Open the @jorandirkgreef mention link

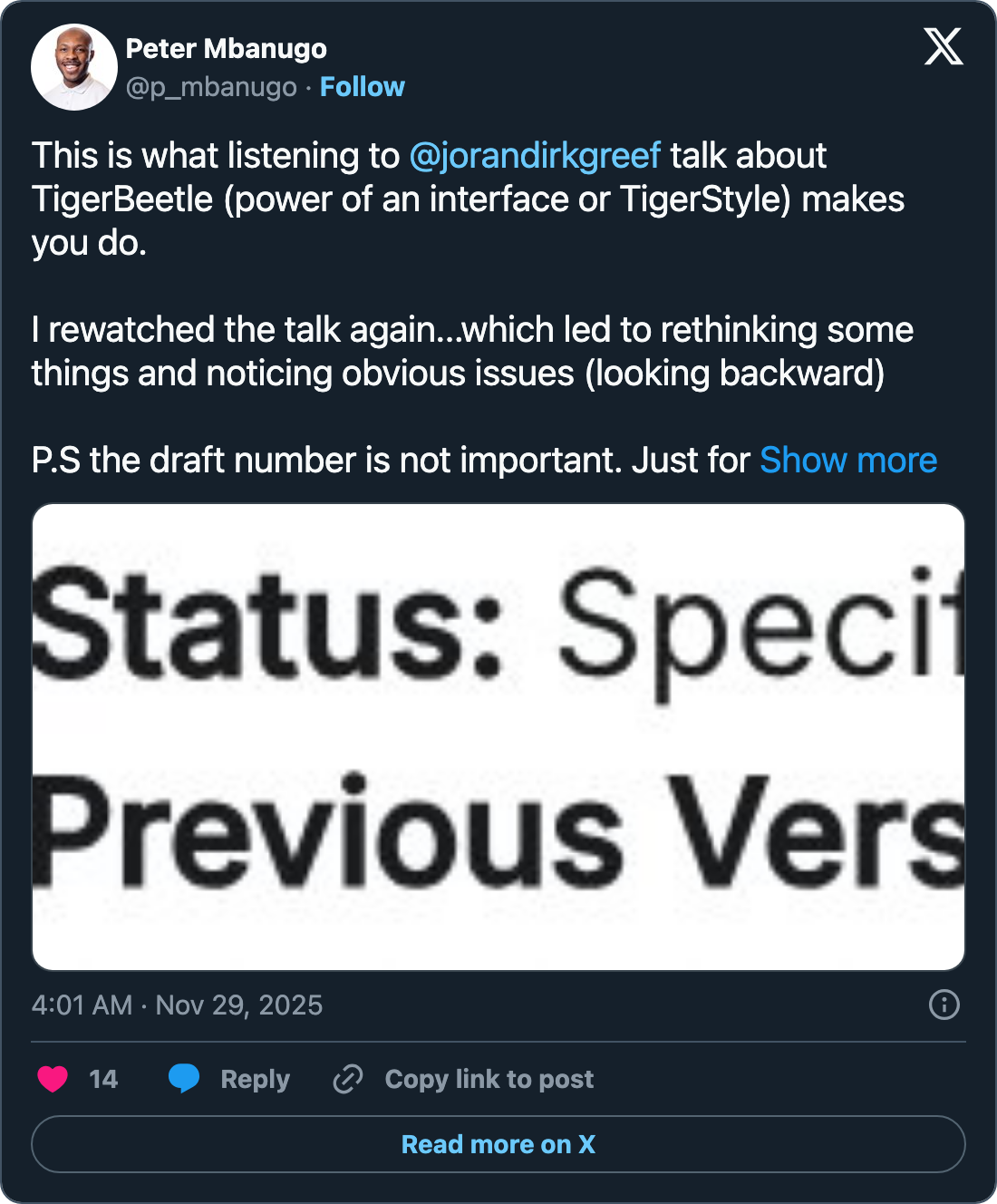(x=535, y=156)
